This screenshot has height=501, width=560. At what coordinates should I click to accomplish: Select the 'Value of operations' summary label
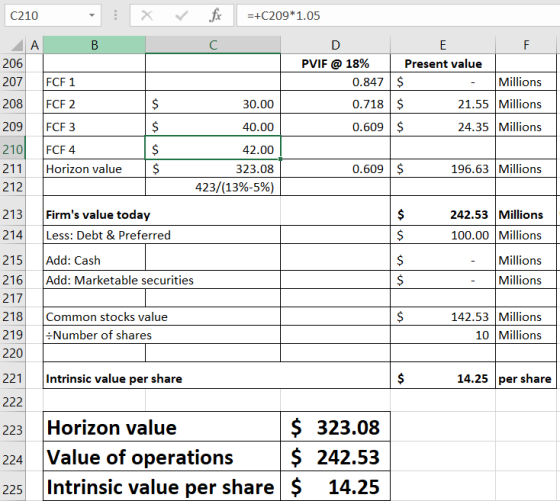[x=162, y=457]
